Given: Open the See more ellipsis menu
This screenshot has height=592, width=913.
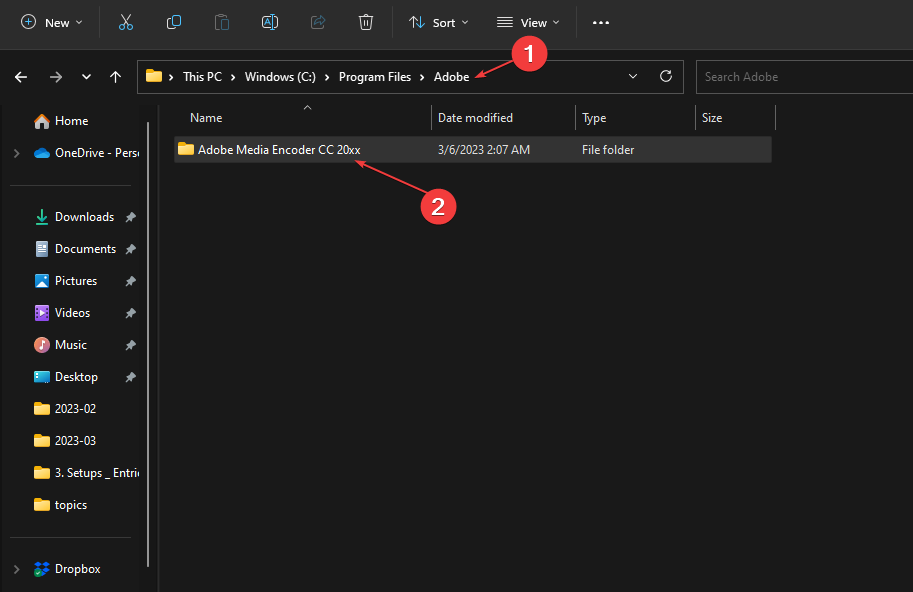Looking at the screenshot, I should click(x=600, y=21).
